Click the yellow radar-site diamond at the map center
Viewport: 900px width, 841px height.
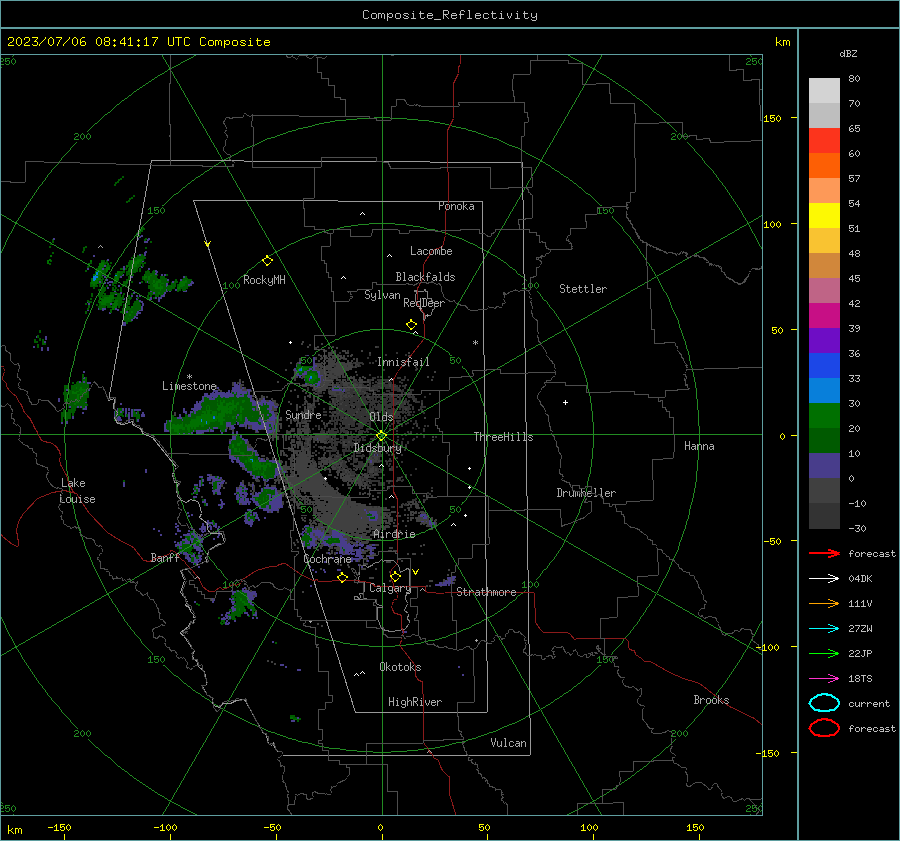(382, 435)
